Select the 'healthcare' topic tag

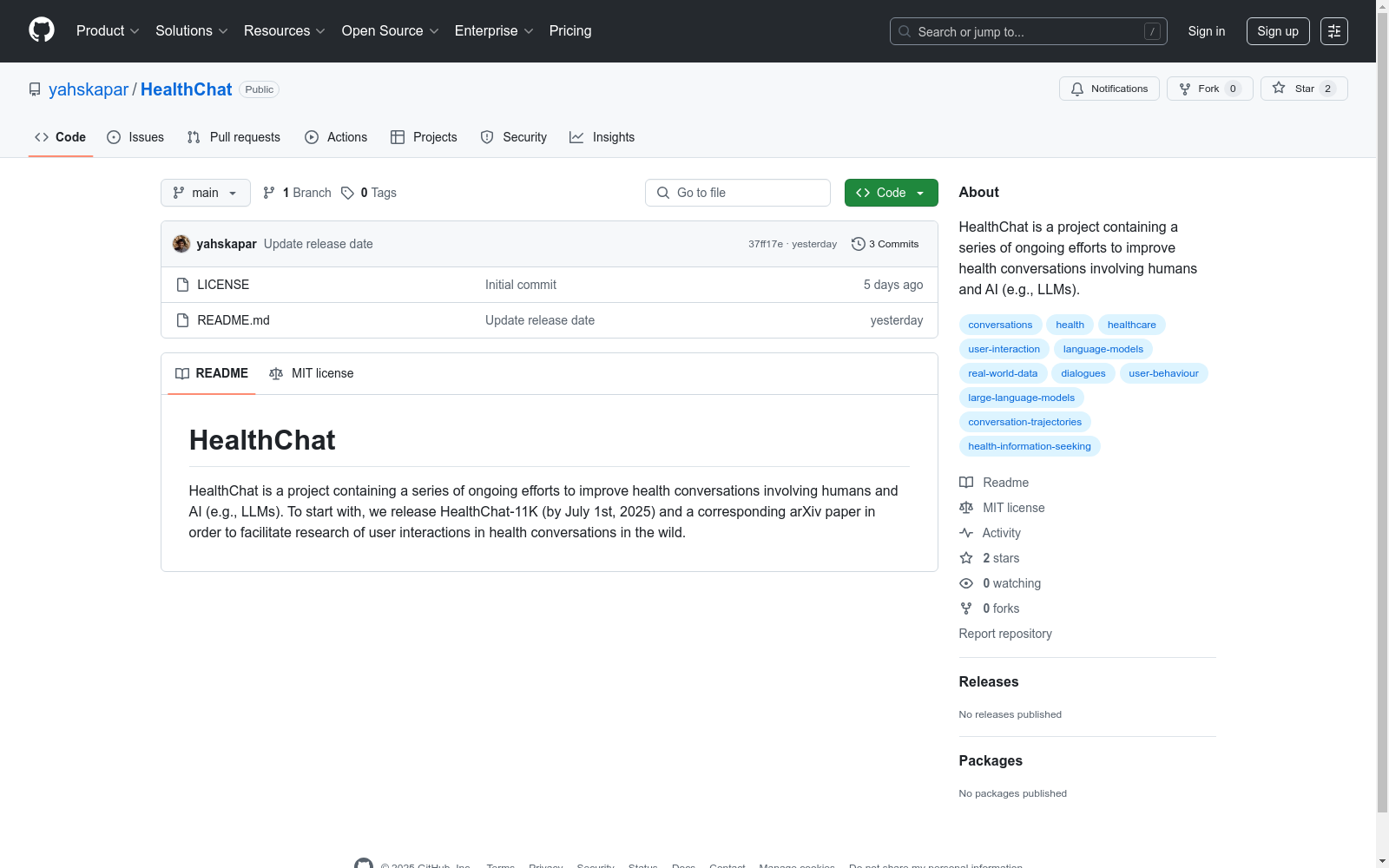point(1132,325)
